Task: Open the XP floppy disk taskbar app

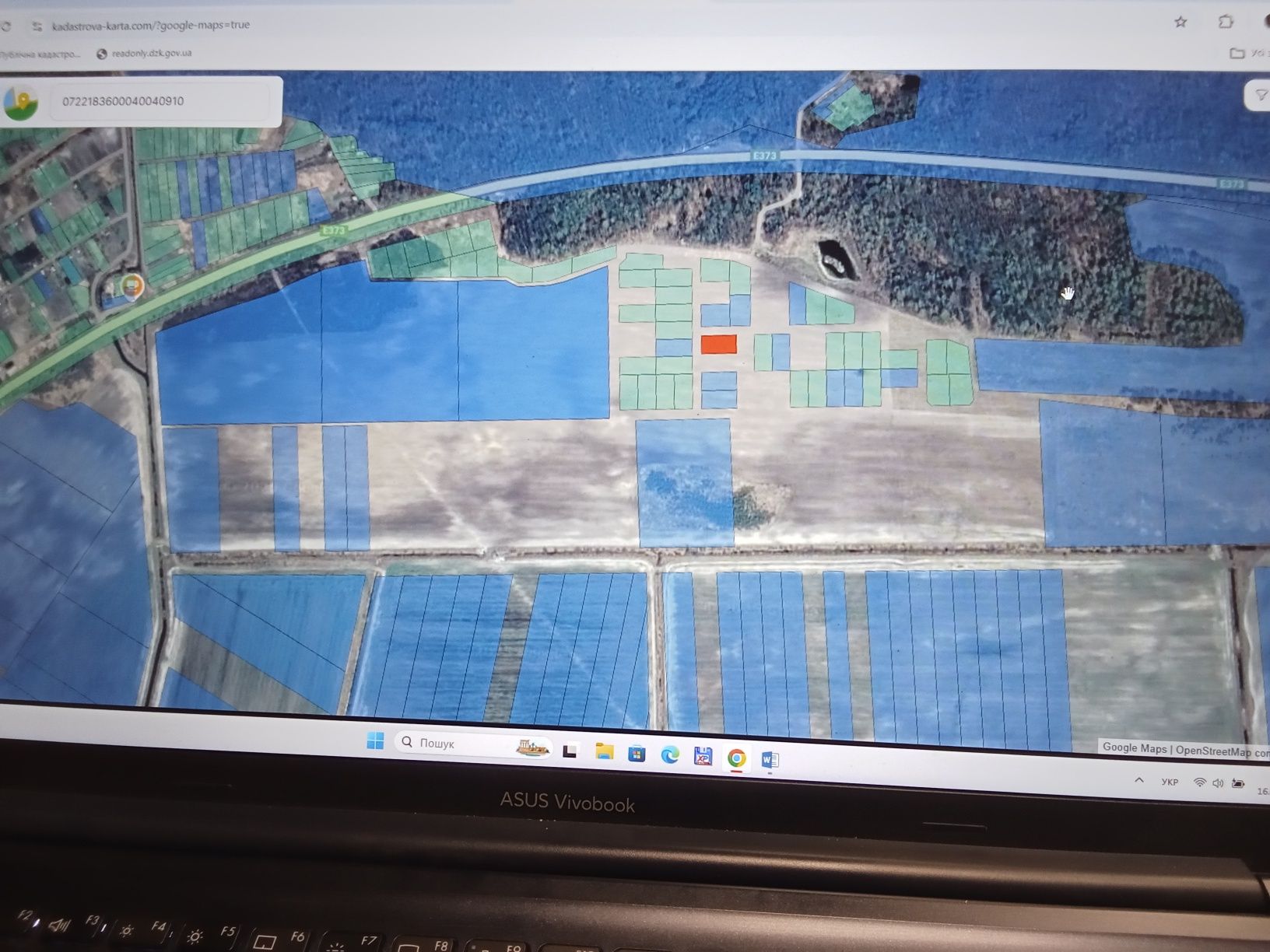Action: tap(703, 756)
